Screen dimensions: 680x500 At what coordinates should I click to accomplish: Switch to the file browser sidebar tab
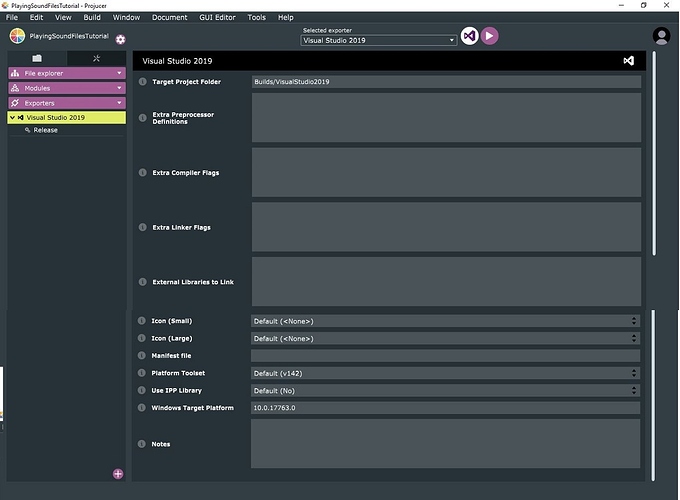(x=37, y=58)
